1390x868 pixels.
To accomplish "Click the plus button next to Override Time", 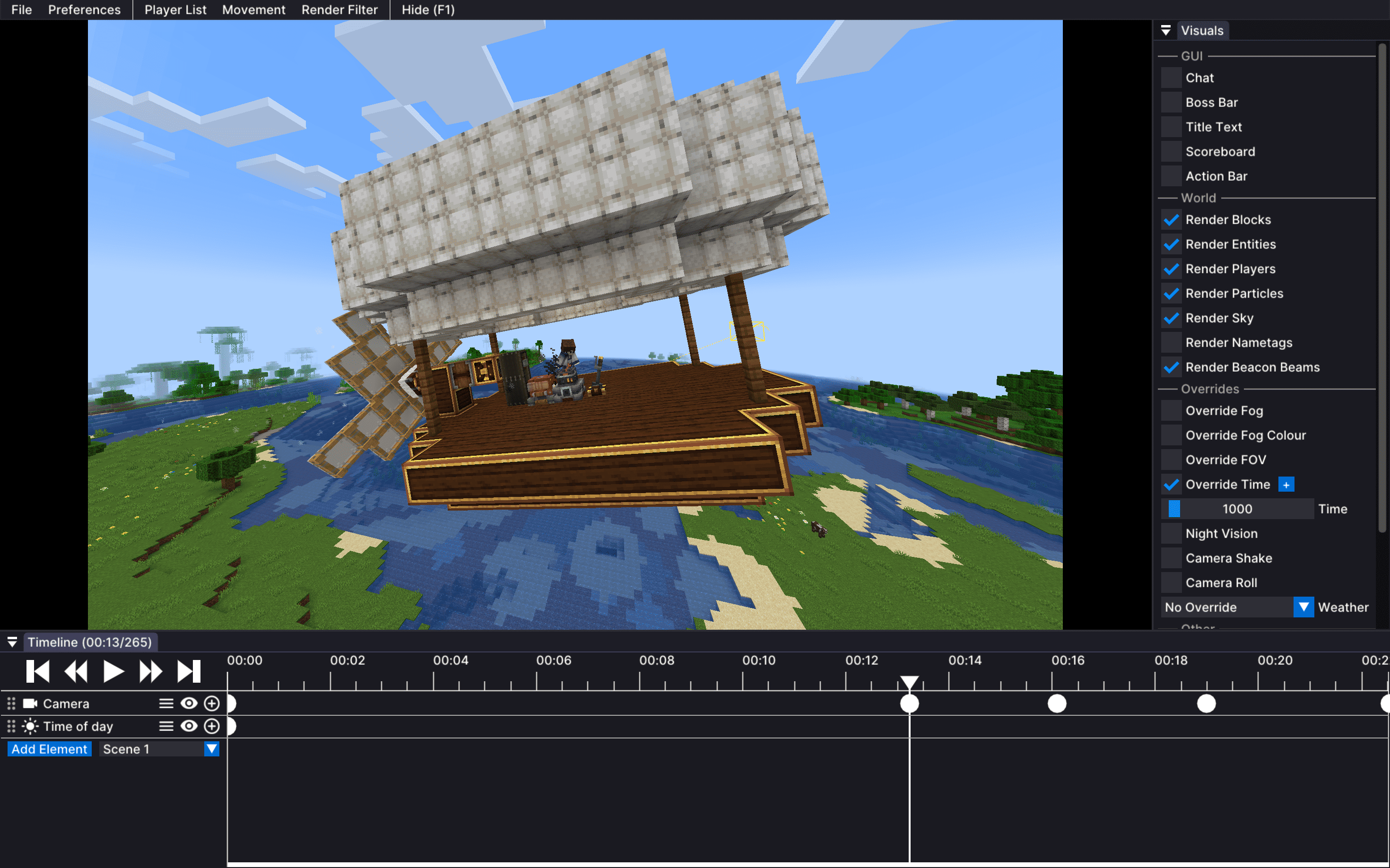I will (x=1286, y=485).
